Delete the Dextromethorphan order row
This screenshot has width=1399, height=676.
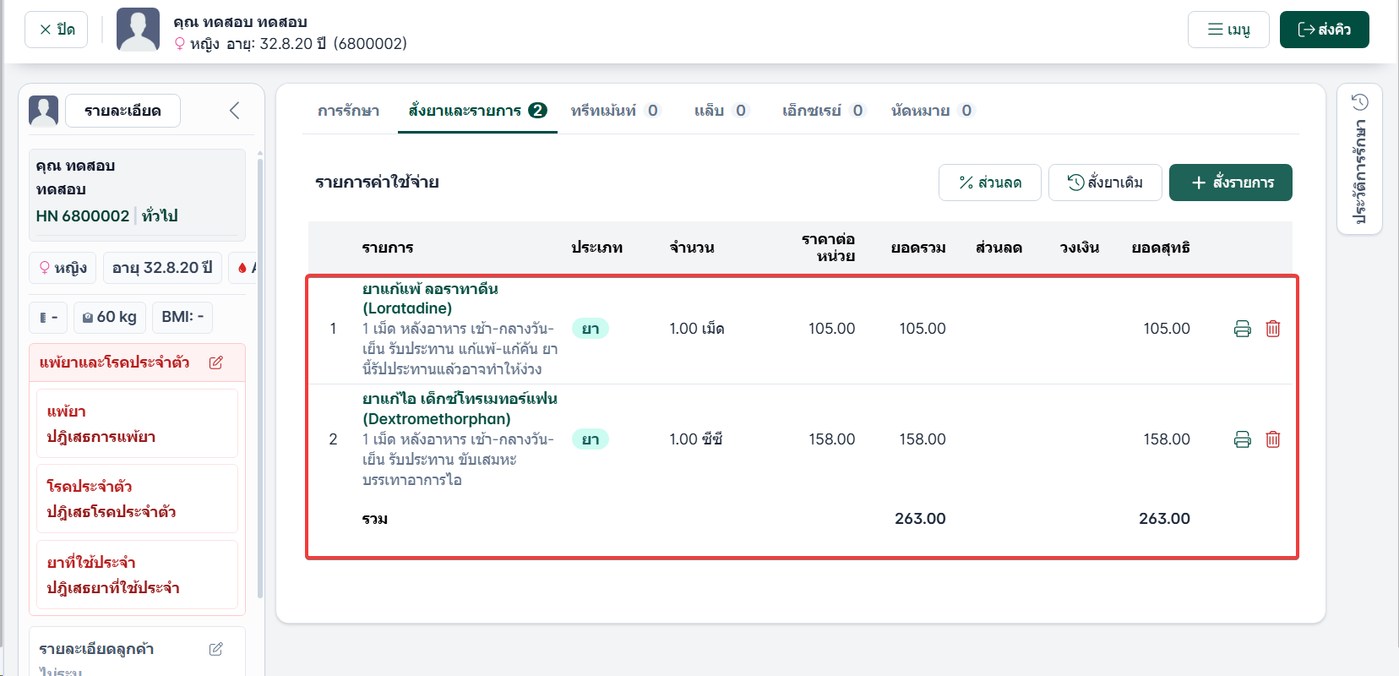click(1273, 439)
